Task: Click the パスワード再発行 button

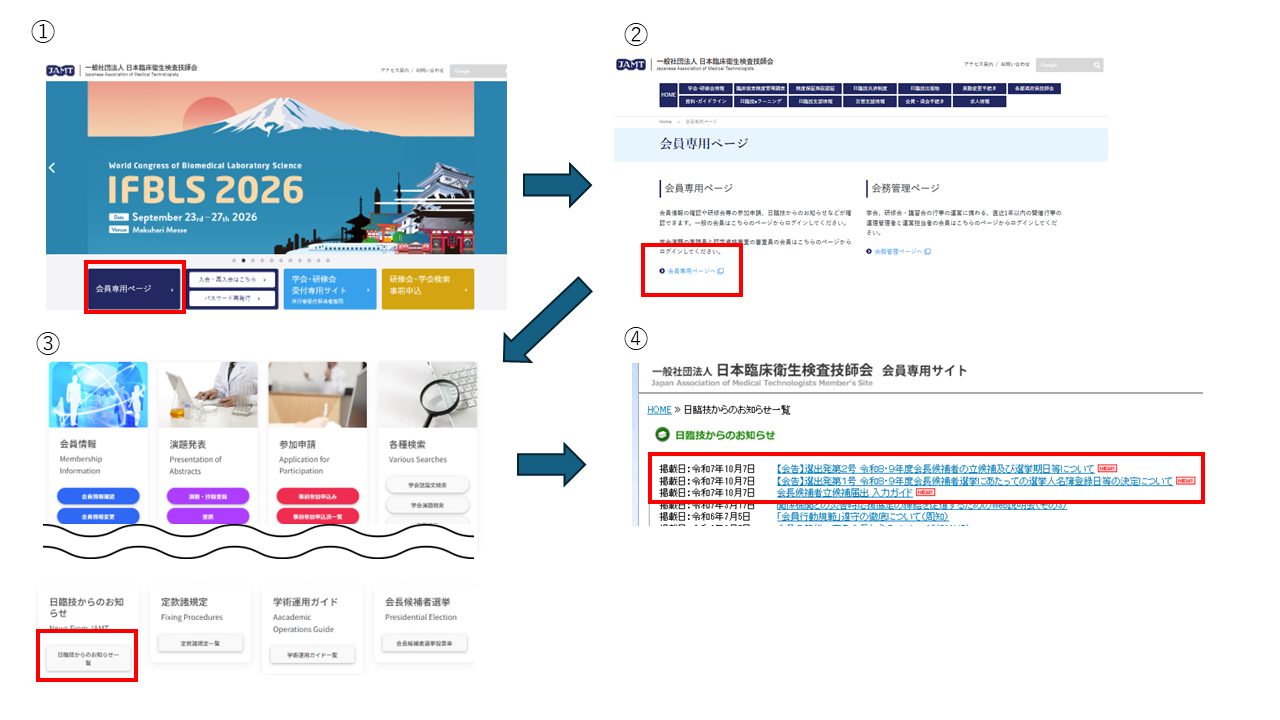Action: (232, 298)
